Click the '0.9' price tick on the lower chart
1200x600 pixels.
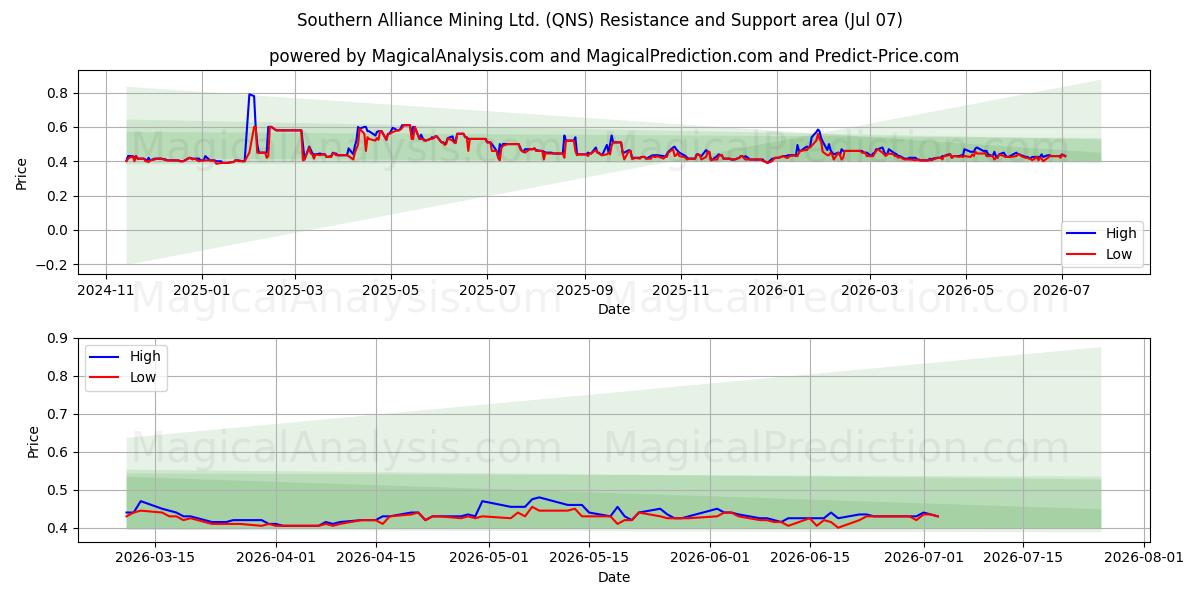click(58, 338)
